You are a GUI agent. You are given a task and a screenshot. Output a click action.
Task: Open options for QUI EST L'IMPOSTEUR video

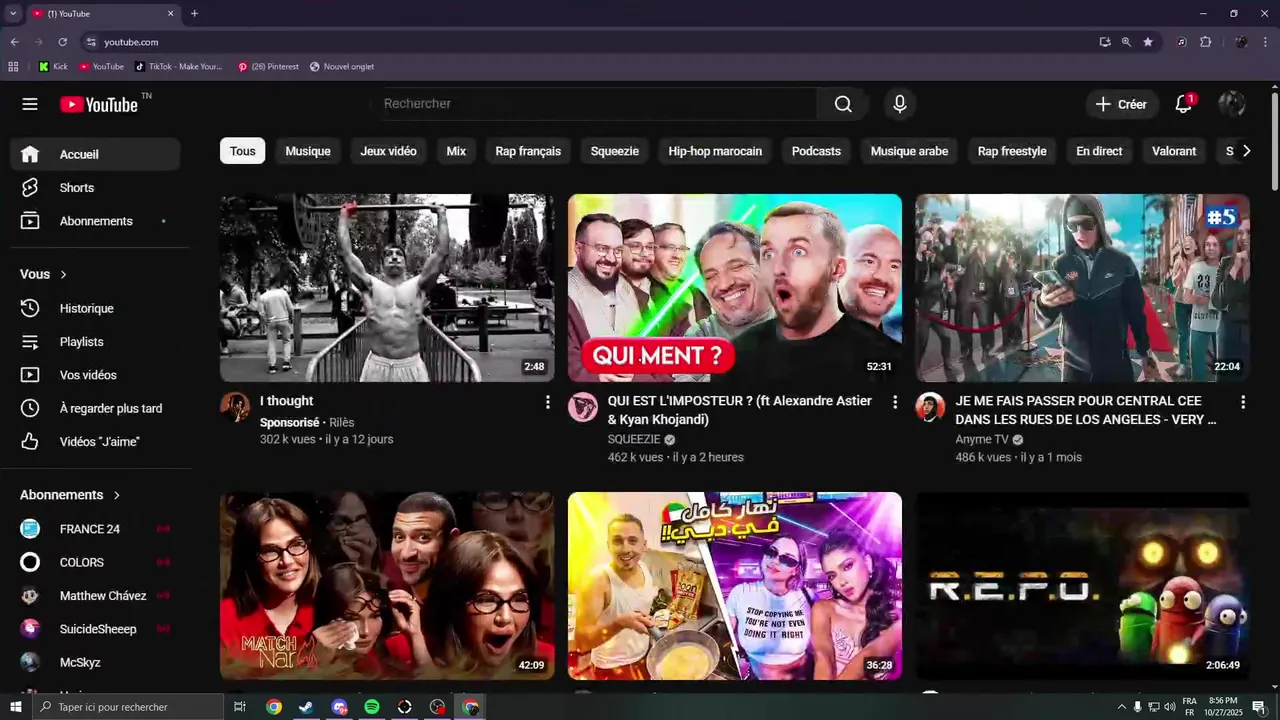click(x=895, y=402)
